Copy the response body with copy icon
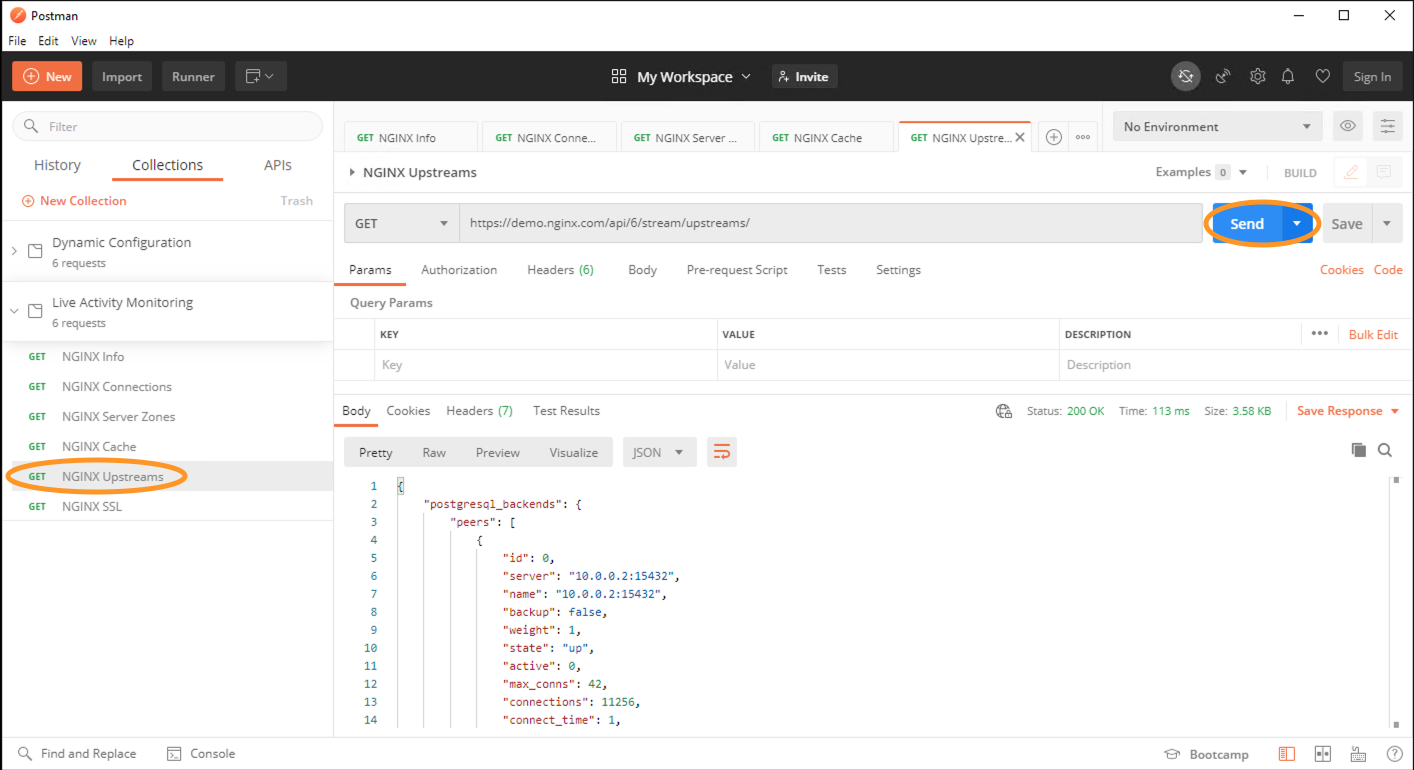1414x770 pixels. (1358, 450)
